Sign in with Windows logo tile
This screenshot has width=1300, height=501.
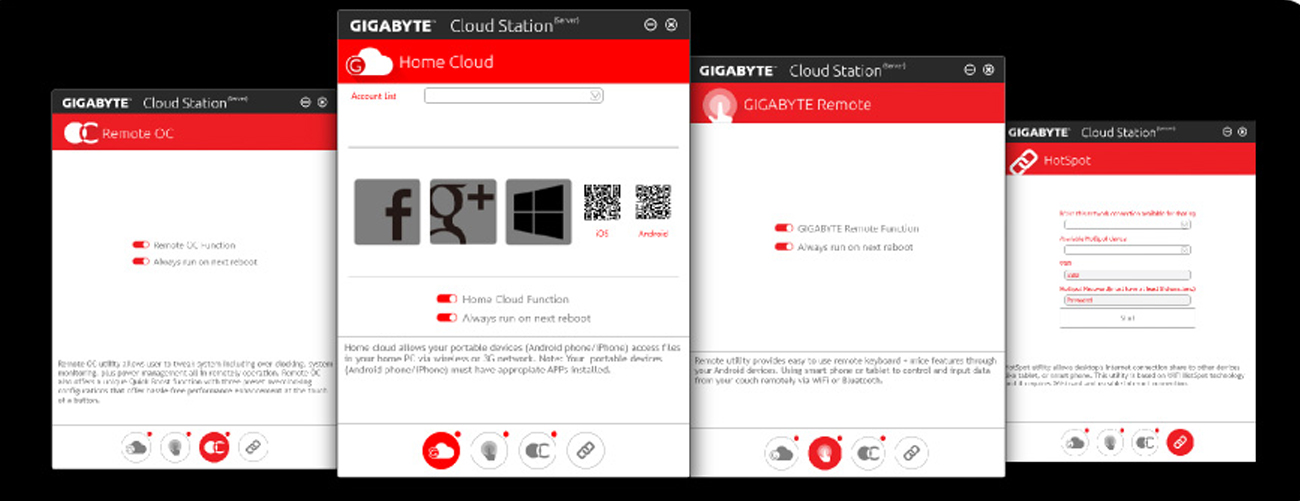pyautogui.click(x=538, y=212)
